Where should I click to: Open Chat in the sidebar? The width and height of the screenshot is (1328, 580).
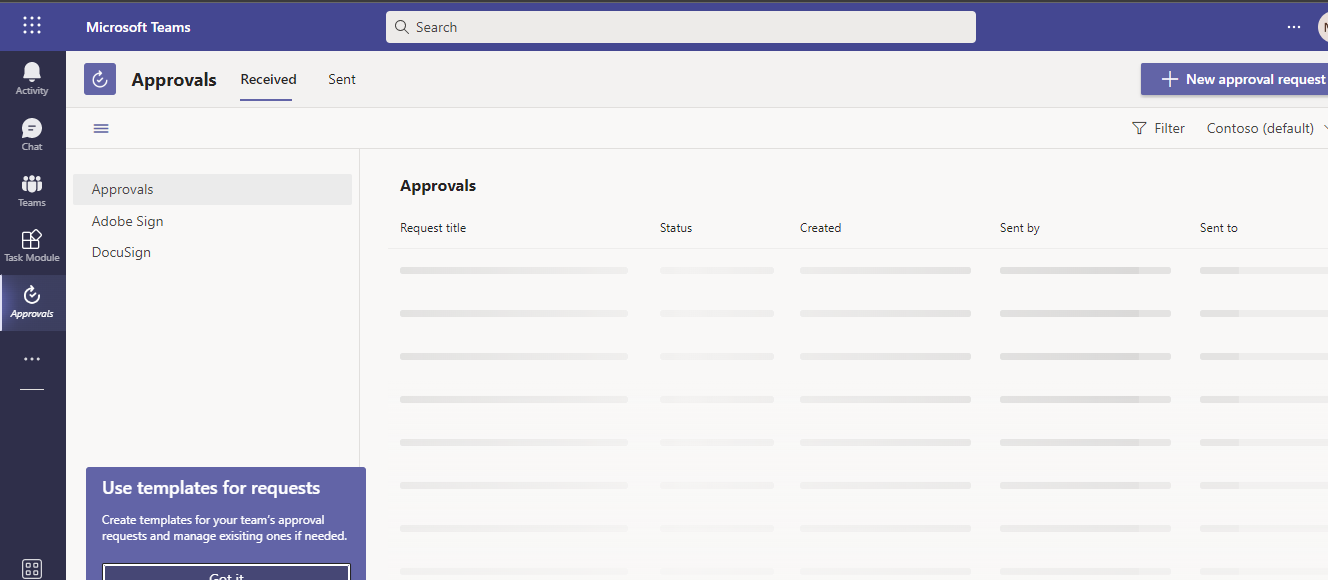[32, 134]
